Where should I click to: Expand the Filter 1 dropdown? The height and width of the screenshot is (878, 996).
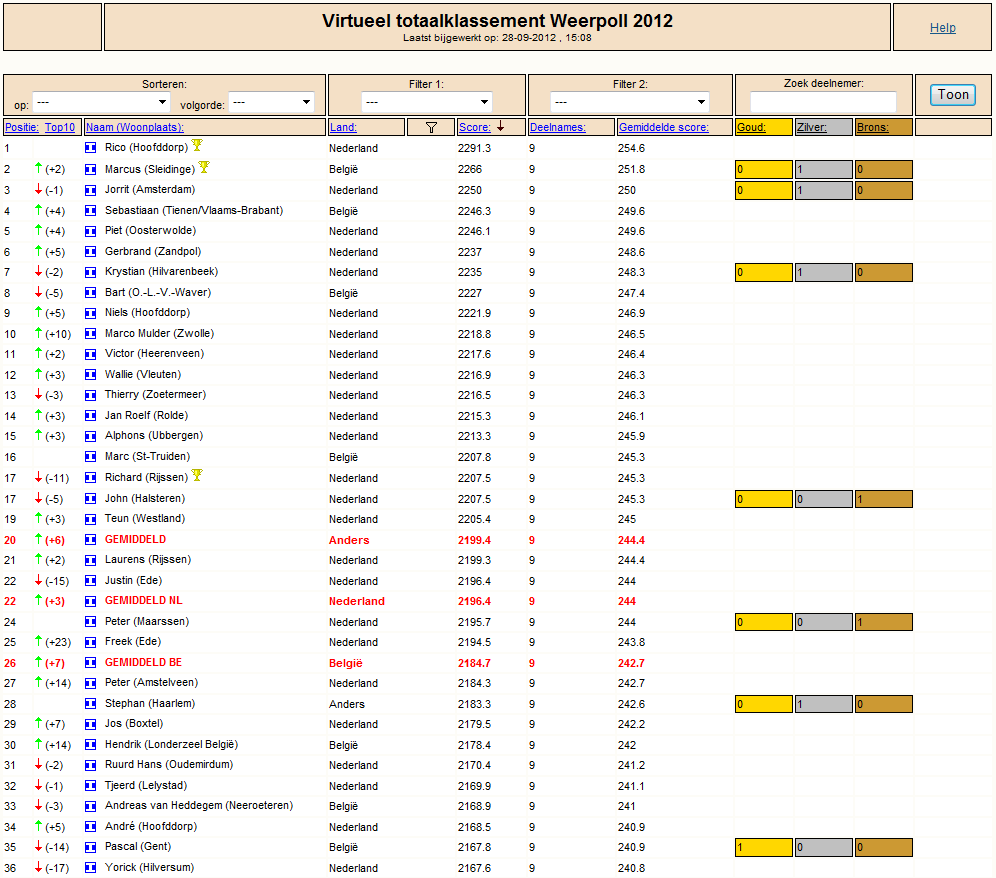[427, 102]
